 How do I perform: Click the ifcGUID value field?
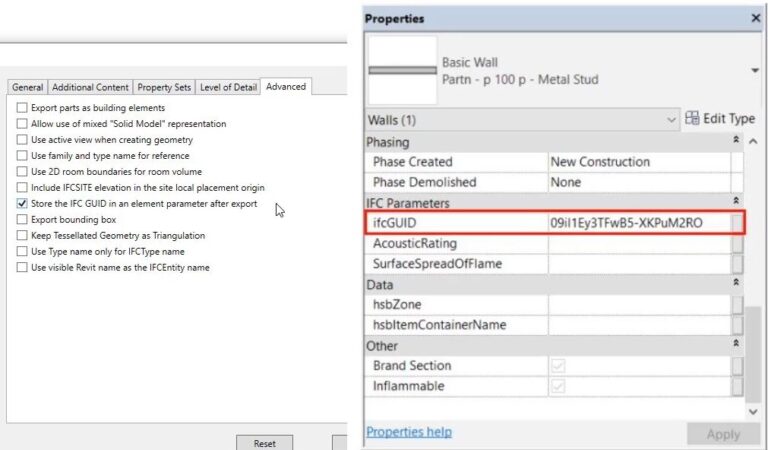tap(638, 222)
